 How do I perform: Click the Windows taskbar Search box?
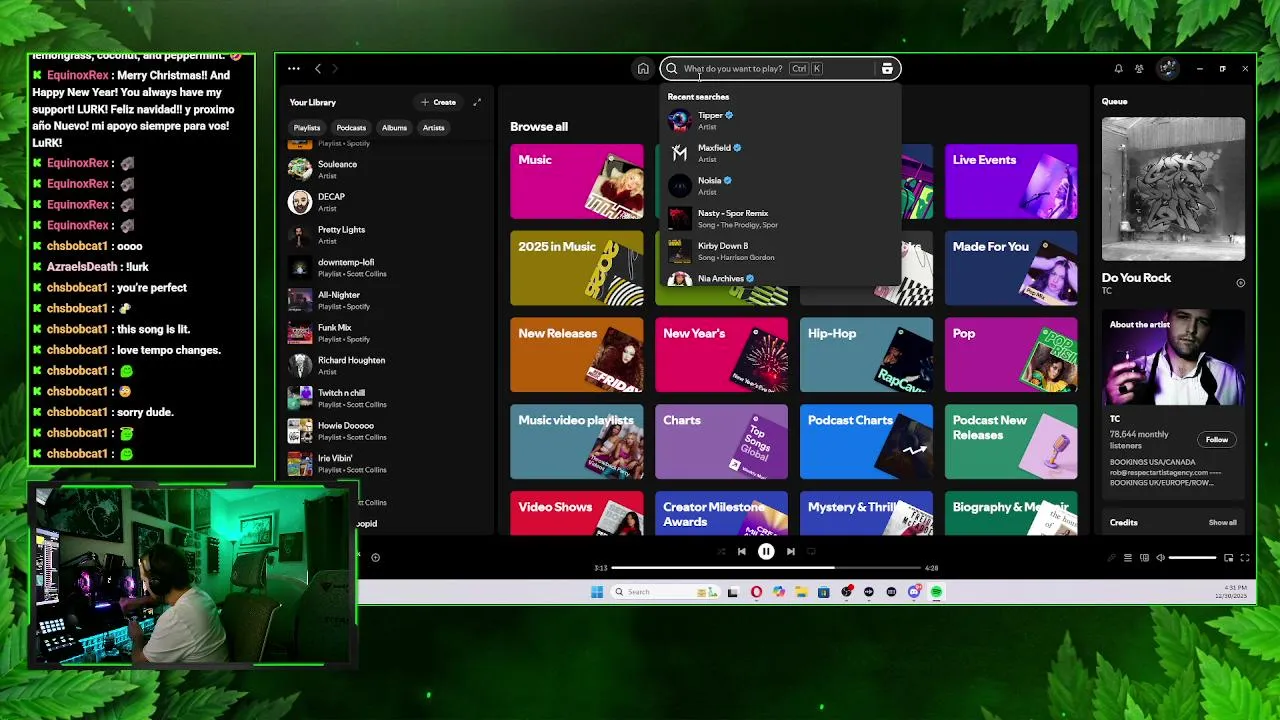pyautogui.click(x=663, y=592)
